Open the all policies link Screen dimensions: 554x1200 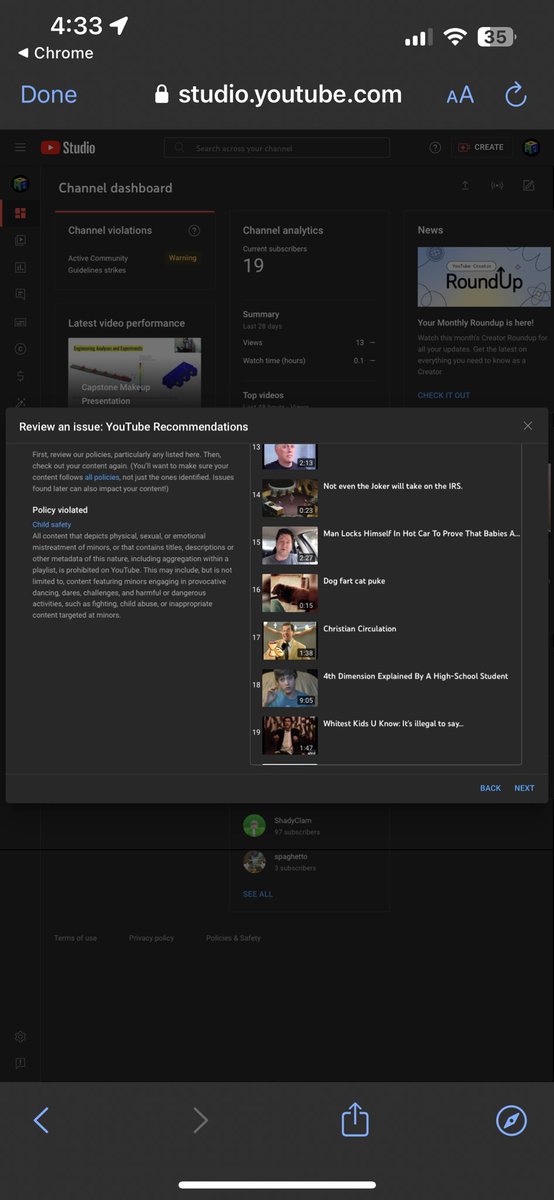[x=102, y=477]
